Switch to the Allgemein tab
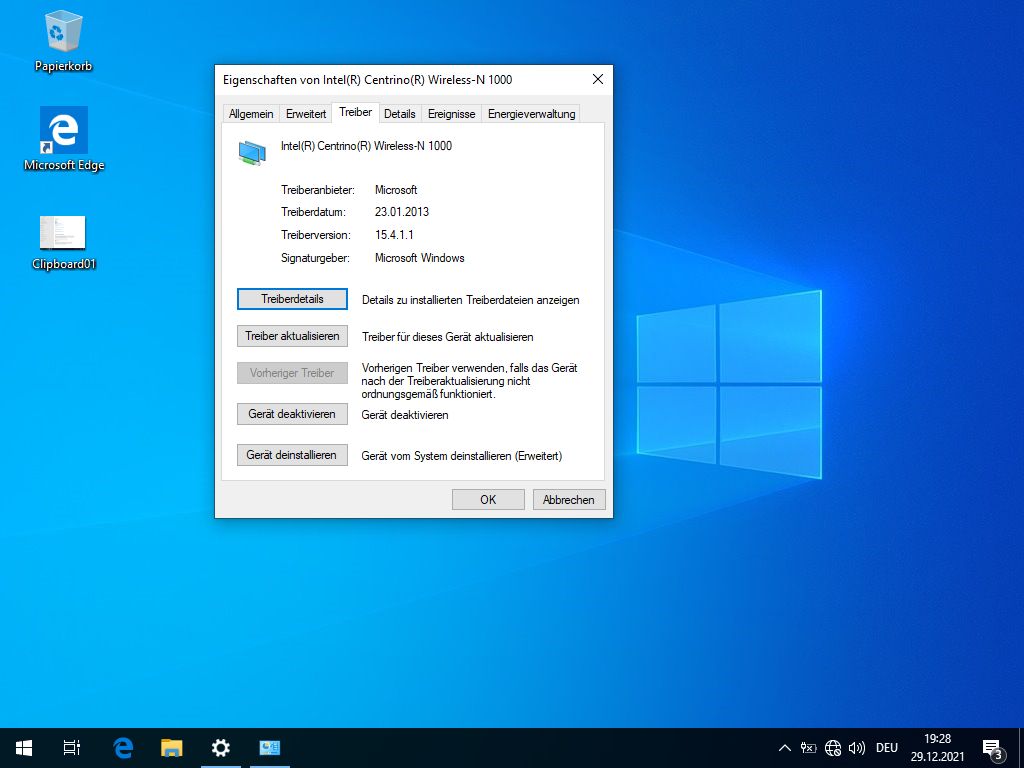Image resolution: width=1024 pixels, height=768 pixels. point(251,114)
